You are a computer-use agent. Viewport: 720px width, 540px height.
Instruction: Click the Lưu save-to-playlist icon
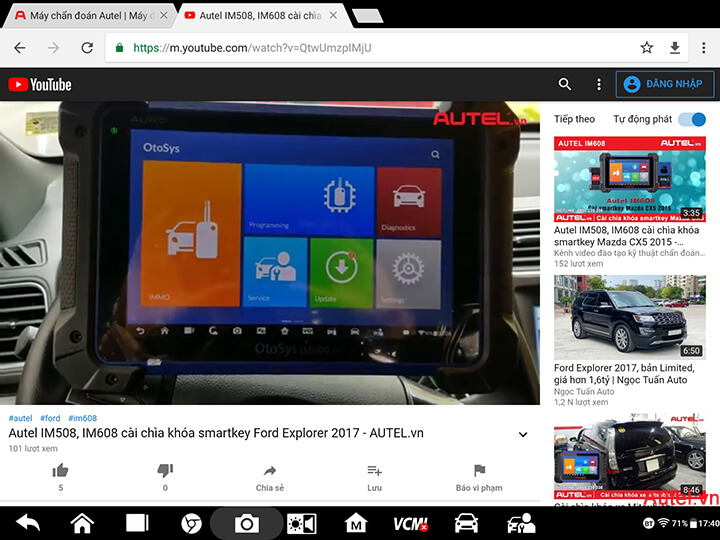[x=374, y=470]
